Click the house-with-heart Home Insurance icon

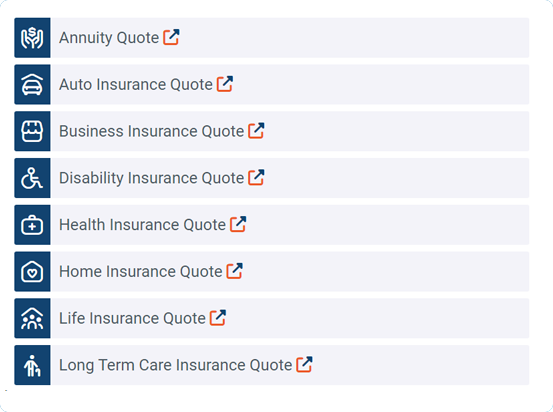32,272
